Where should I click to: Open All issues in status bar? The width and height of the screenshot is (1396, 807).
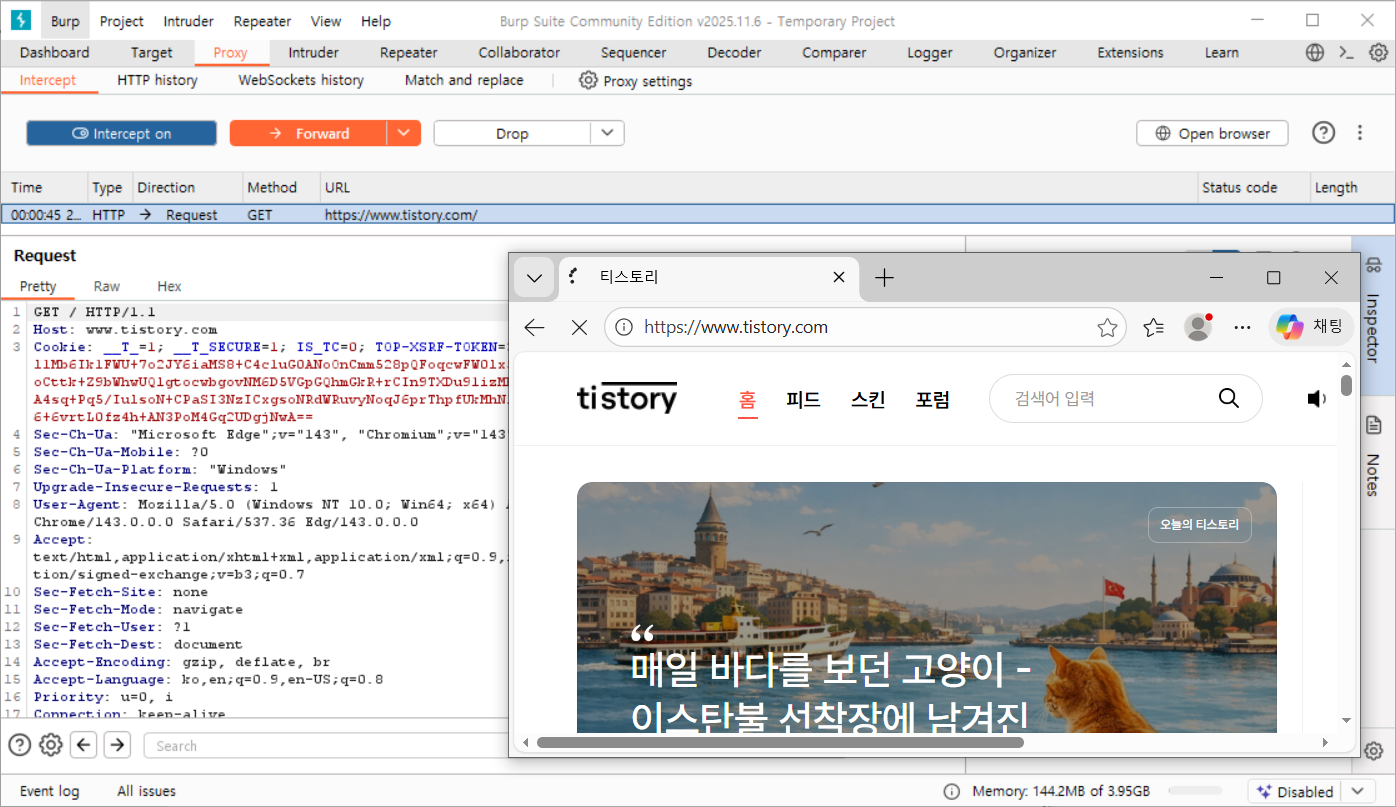(146, 791)
